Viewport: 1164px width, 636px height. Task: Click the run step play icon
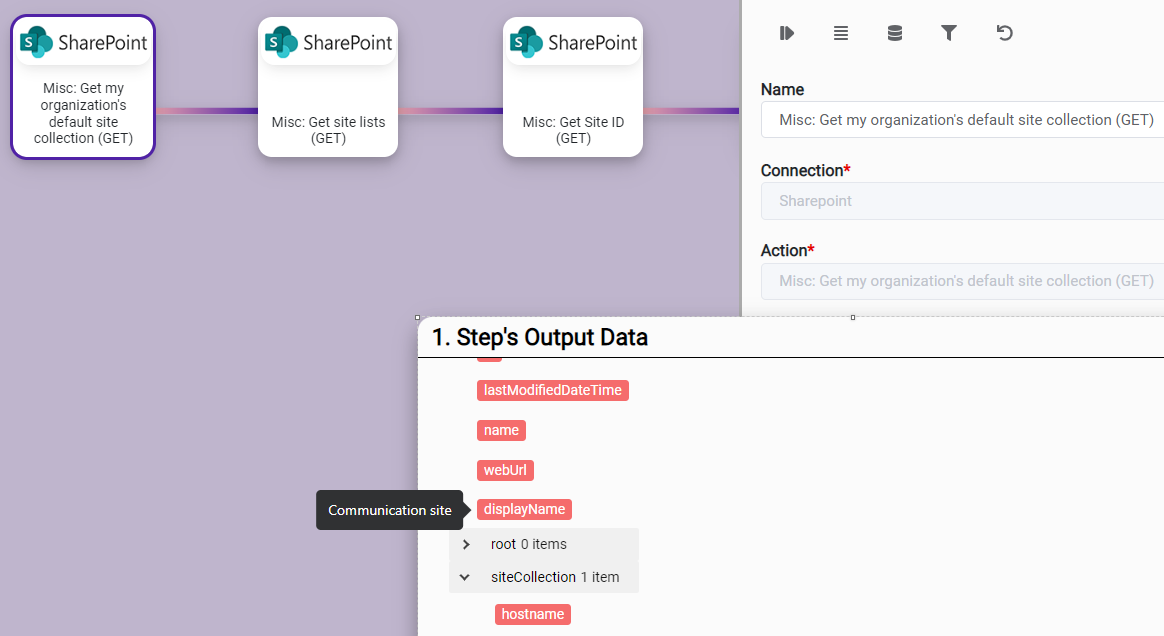[787, 33]
